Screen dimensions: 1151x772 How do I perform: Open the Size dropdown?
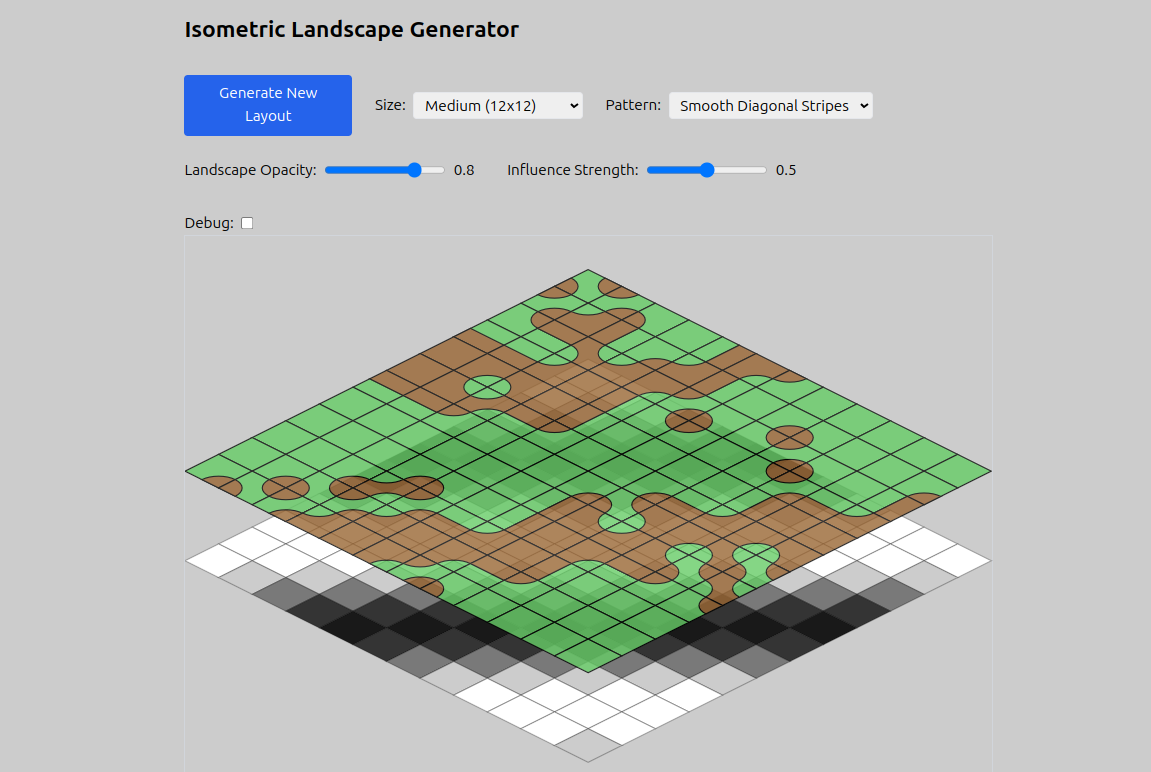[498, 106]
